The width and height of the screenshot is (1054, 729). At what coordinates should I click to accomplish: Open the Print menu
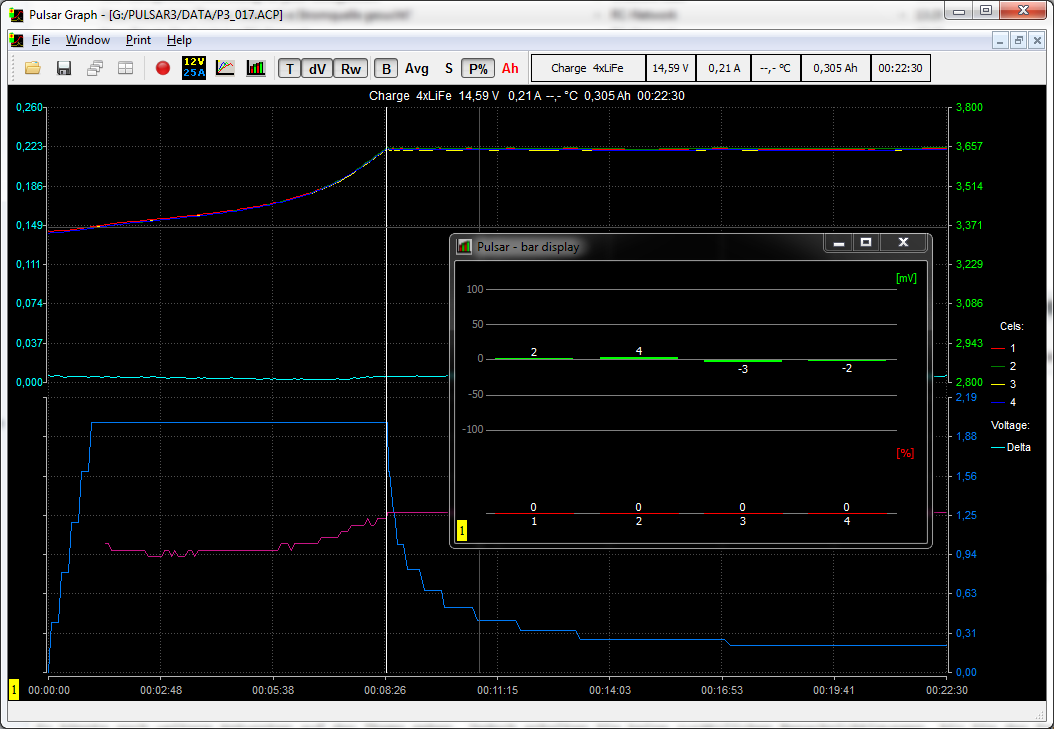(x=138, y=40)
